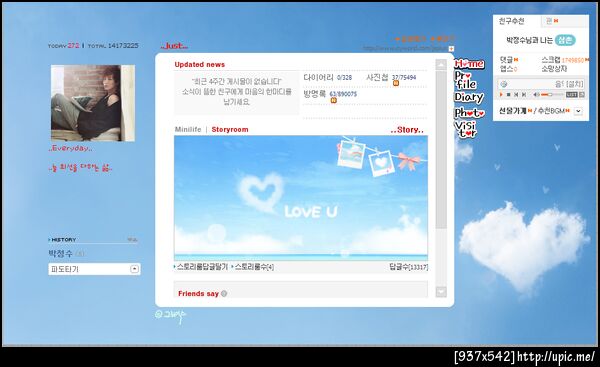600x367 pixels.
Task: Click the Updated news heading
Action: pyautogui.click(x=200, y=64)
